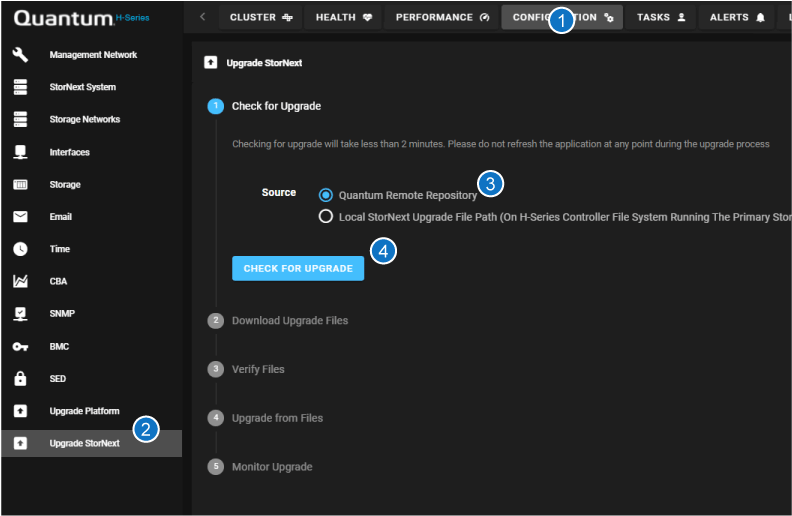Open the Monitor Upgrade step
Viewport: 792px width, 516px height.
[x=271, y=467]
